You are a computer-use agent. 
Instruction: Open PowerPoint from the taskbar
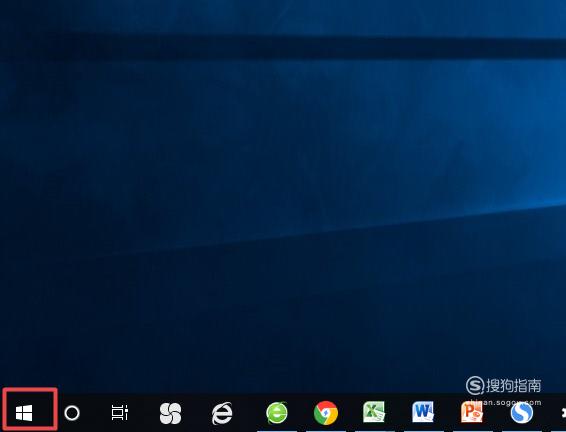[x=472, y=412]
